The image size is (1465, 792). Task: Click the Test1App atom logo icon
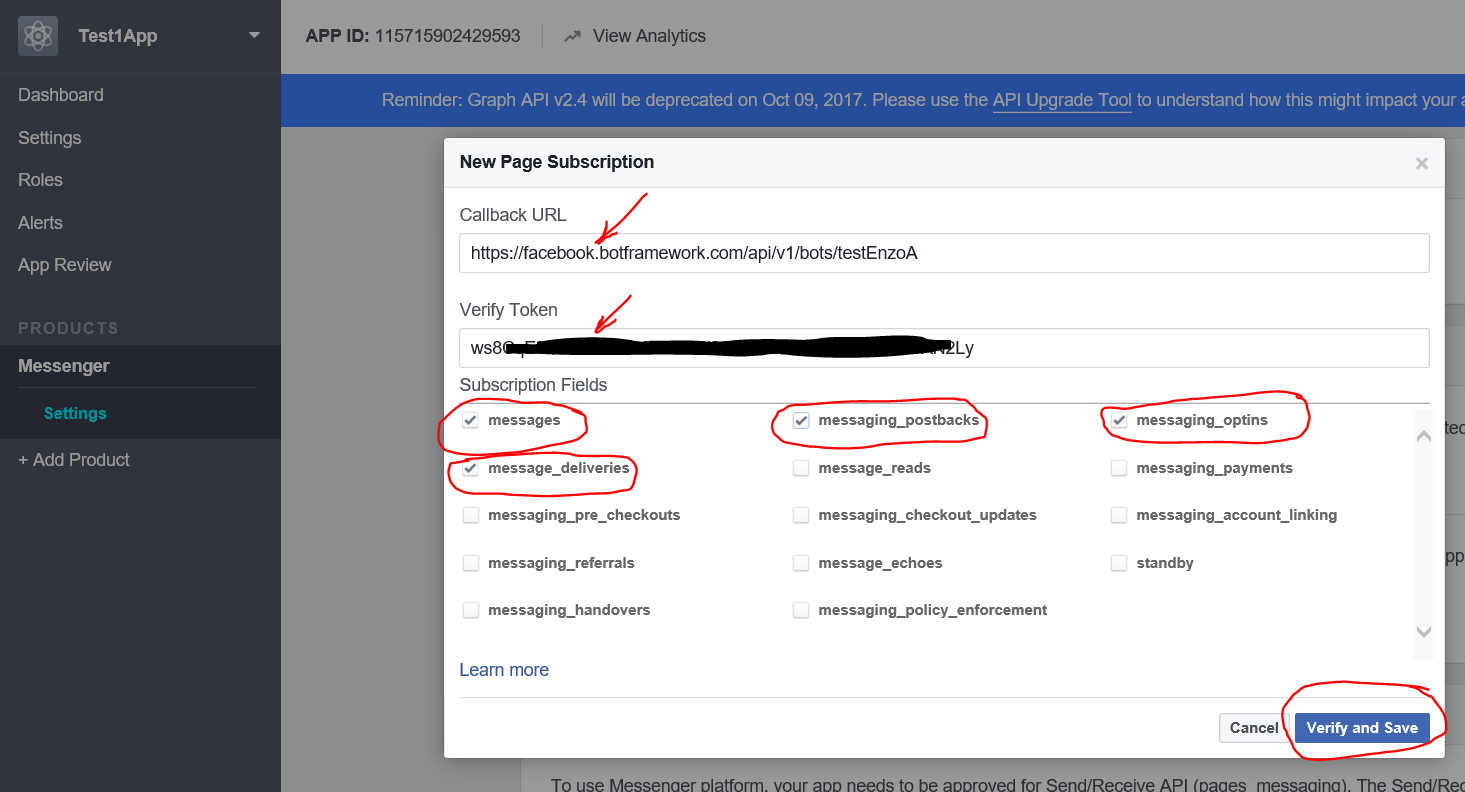pos(38,36)
